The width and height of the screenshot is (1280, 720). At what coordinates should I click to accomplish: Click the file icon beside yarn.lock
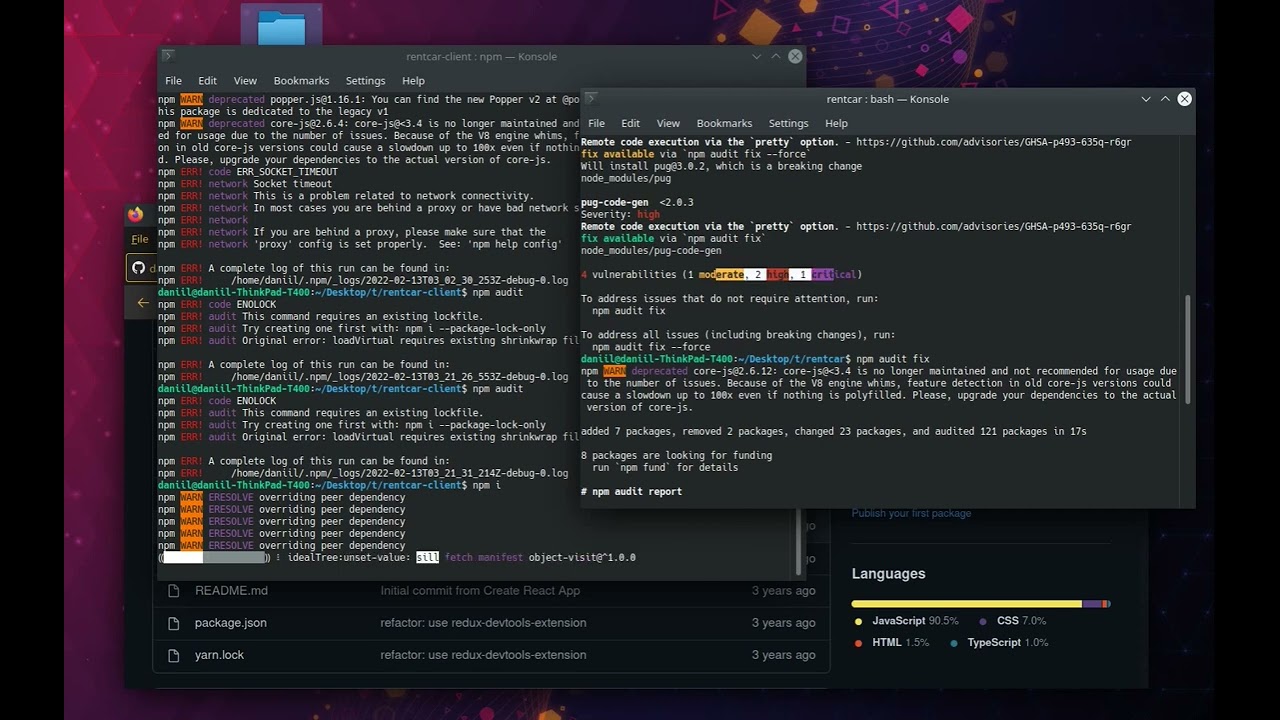pyautogui.click(x=176, y=655)
